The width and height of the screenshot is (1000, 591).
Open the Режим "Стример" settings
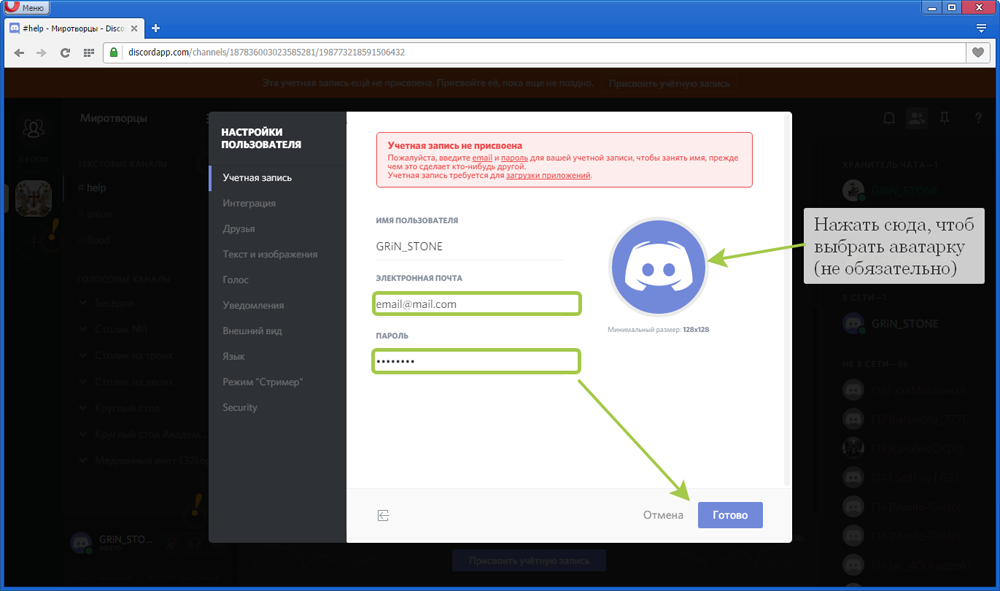pos(277,382)
